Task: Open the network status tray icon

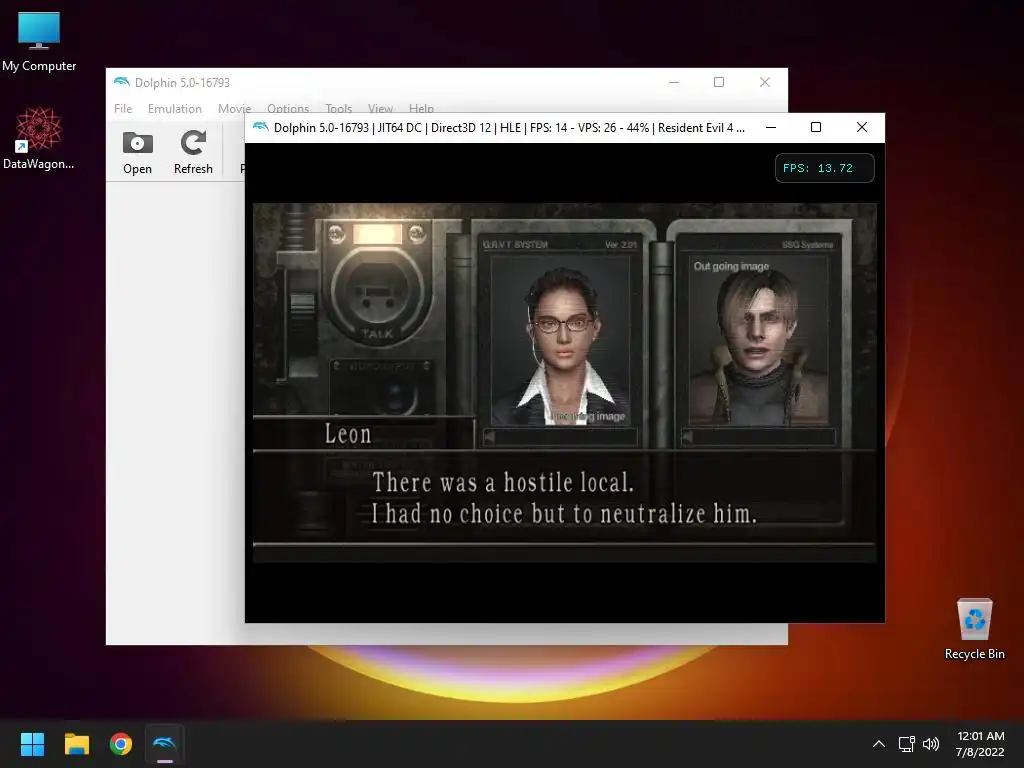Action: click(x=906, y=744)
